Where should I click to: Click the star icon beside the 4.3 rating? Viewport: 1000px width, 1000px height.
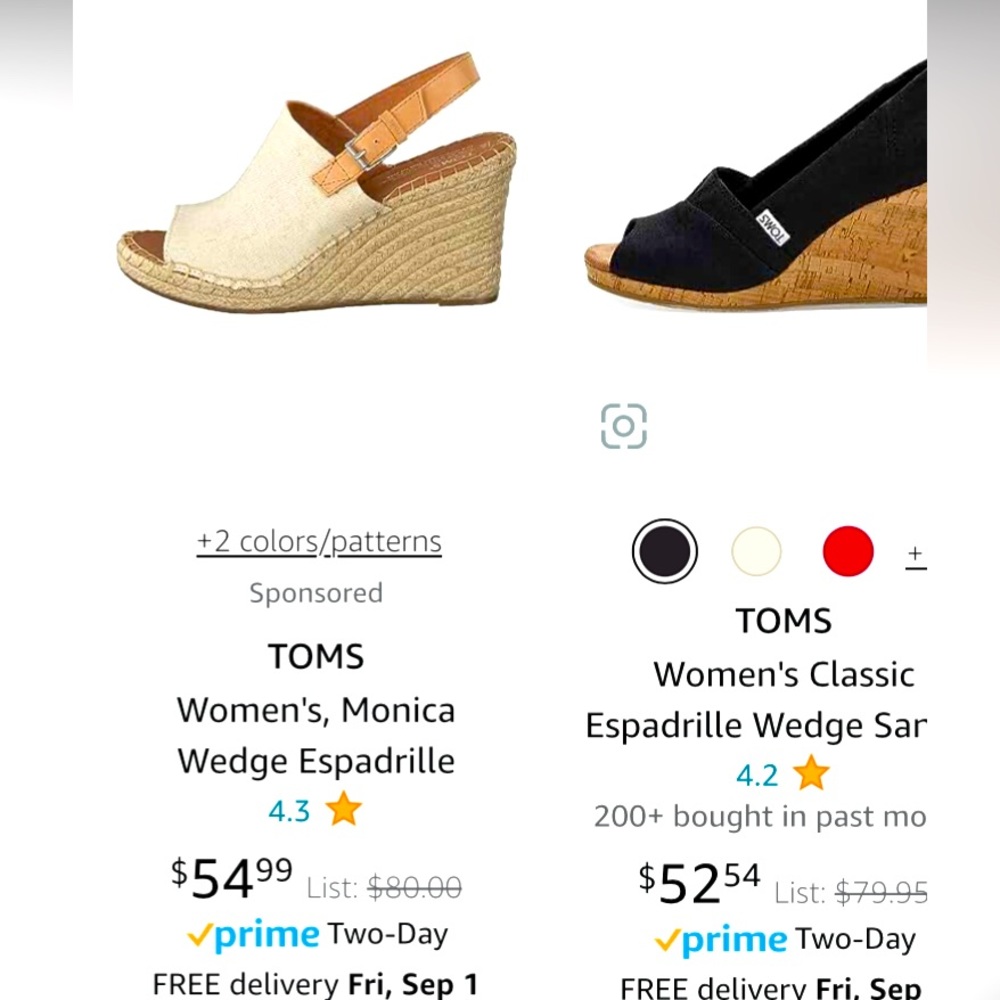pos(342,811)
